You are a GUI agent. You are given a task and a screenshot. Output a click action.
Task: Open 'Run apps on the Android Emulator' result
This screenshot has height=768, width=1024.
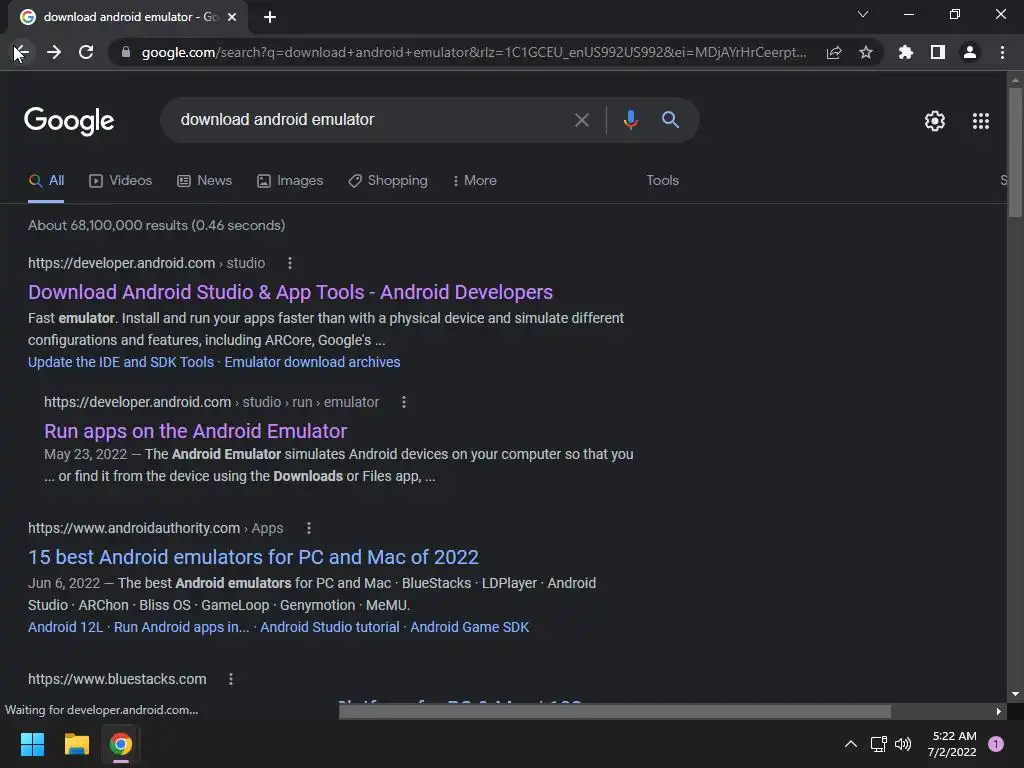[x=195, y=431]
